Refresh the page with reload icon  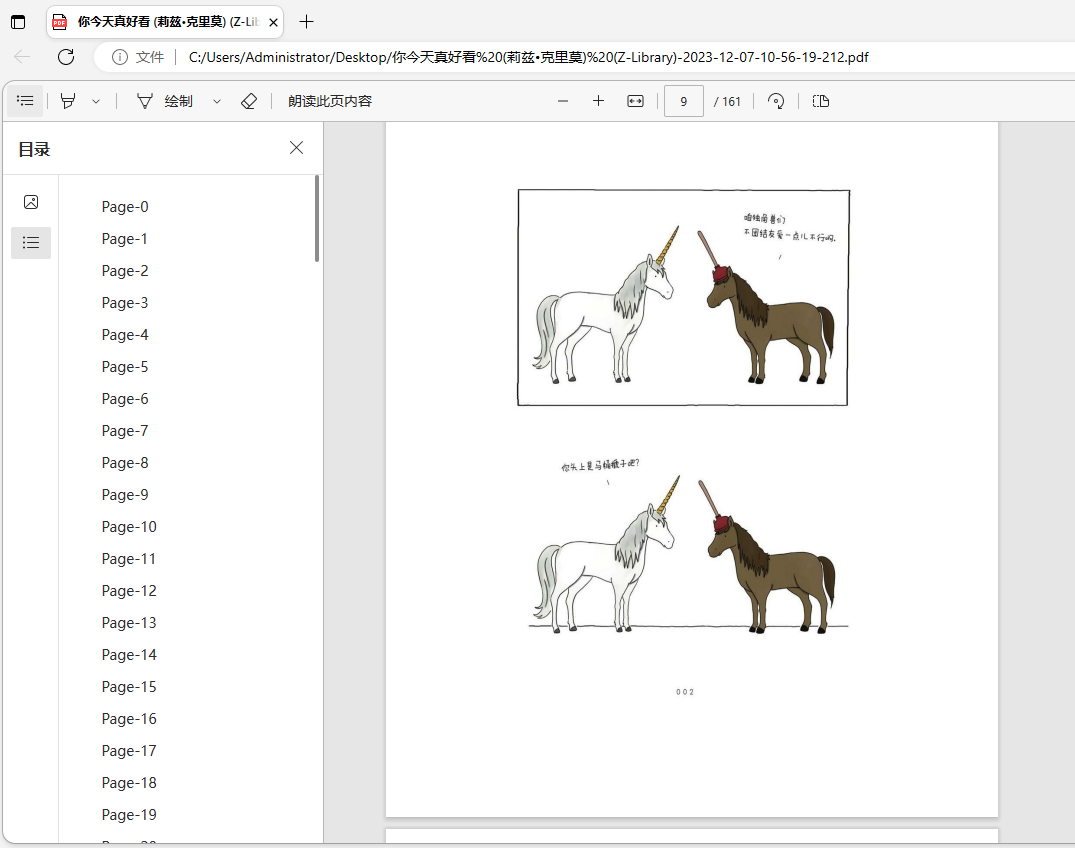[66, 57]
